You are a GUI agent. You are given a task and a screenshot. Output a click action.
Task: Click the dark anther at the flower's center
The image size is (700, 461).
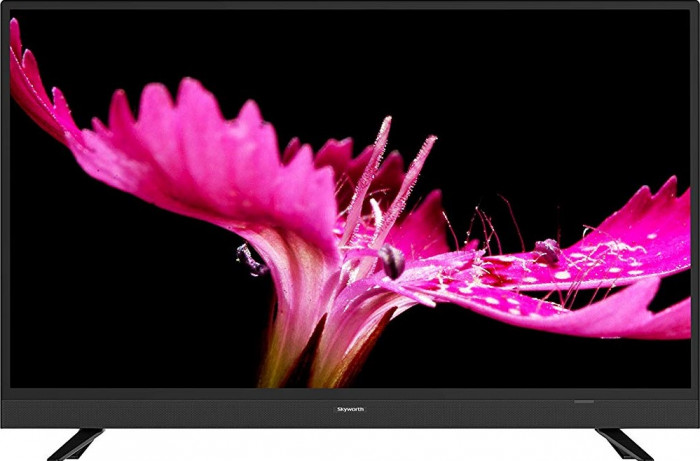coord(392,261)
